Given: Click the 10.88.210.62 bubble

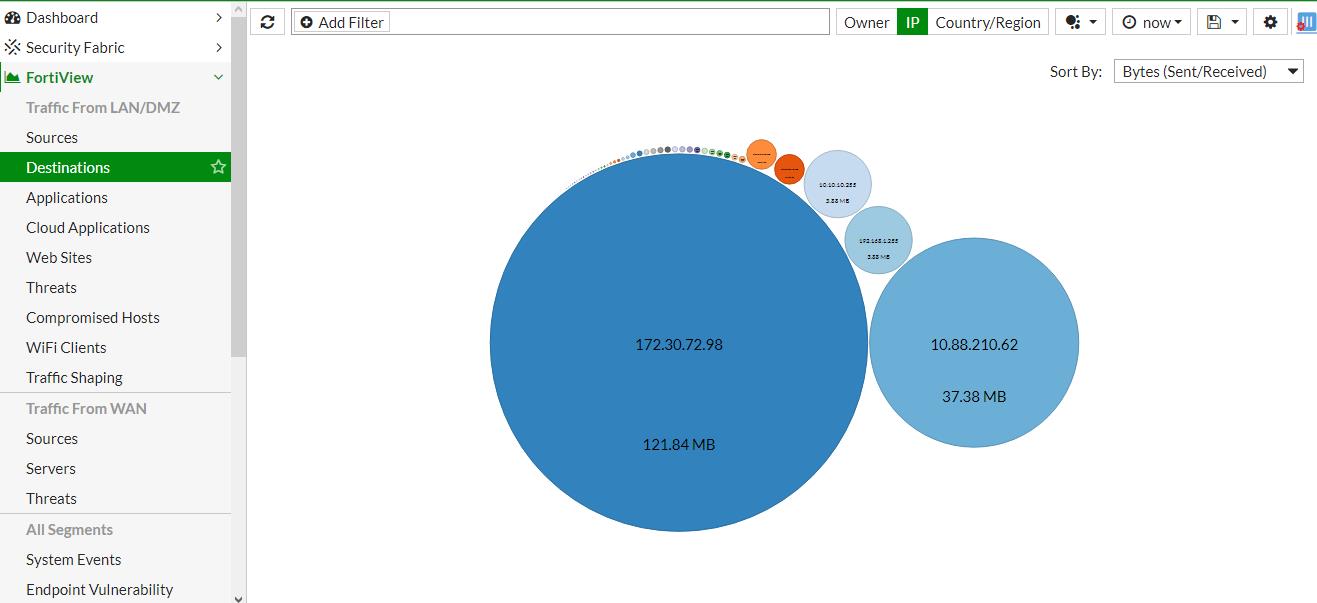Looking at the screenshot, I should coord(974,342).
